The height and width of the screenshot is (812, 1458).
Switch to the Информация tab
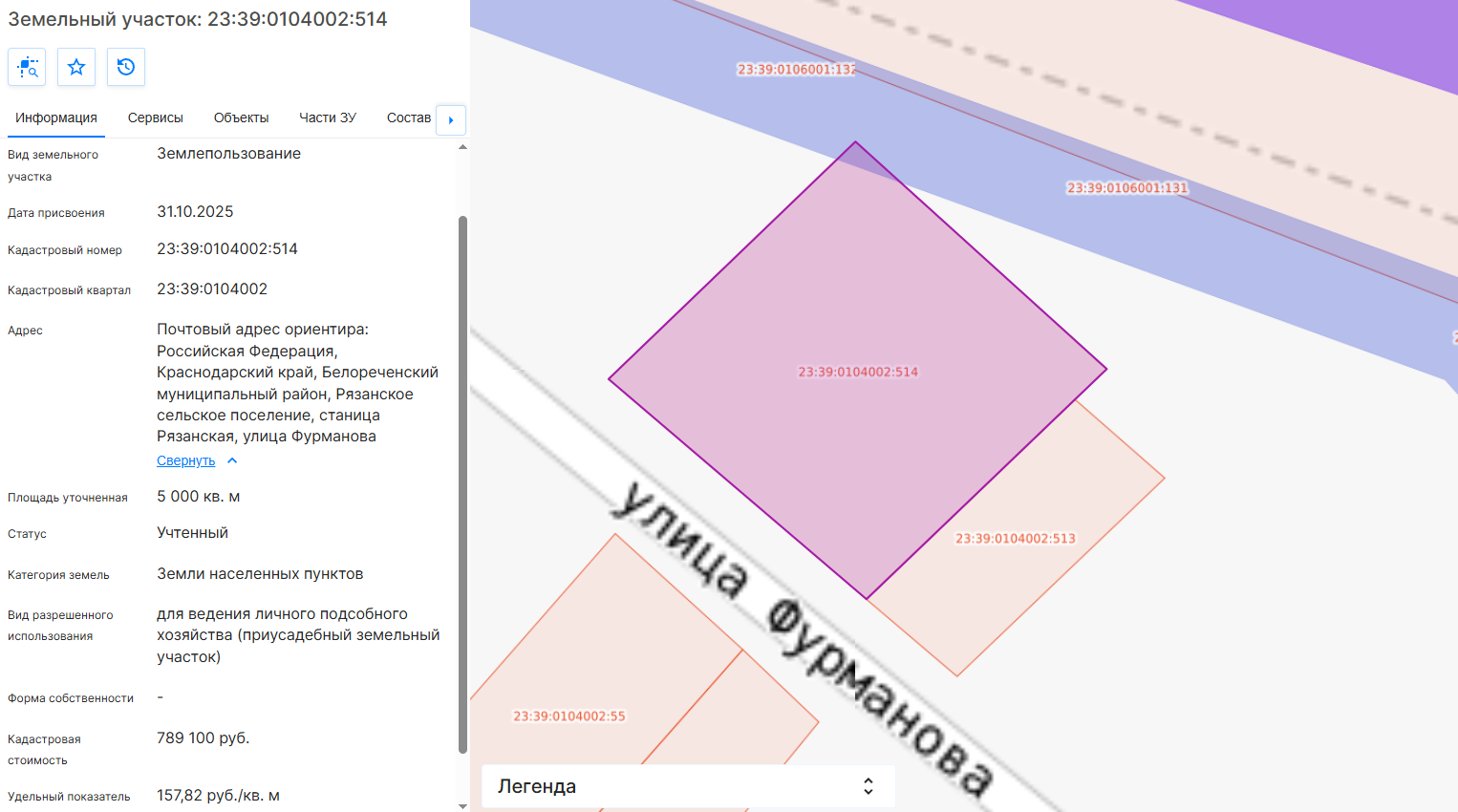(56, 118)
